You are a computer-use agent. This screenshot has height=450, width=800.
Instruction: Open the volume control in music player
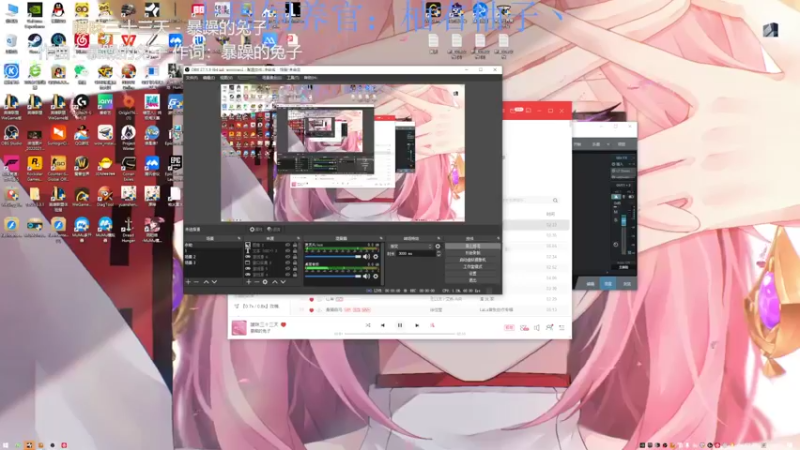click(537, 328)
